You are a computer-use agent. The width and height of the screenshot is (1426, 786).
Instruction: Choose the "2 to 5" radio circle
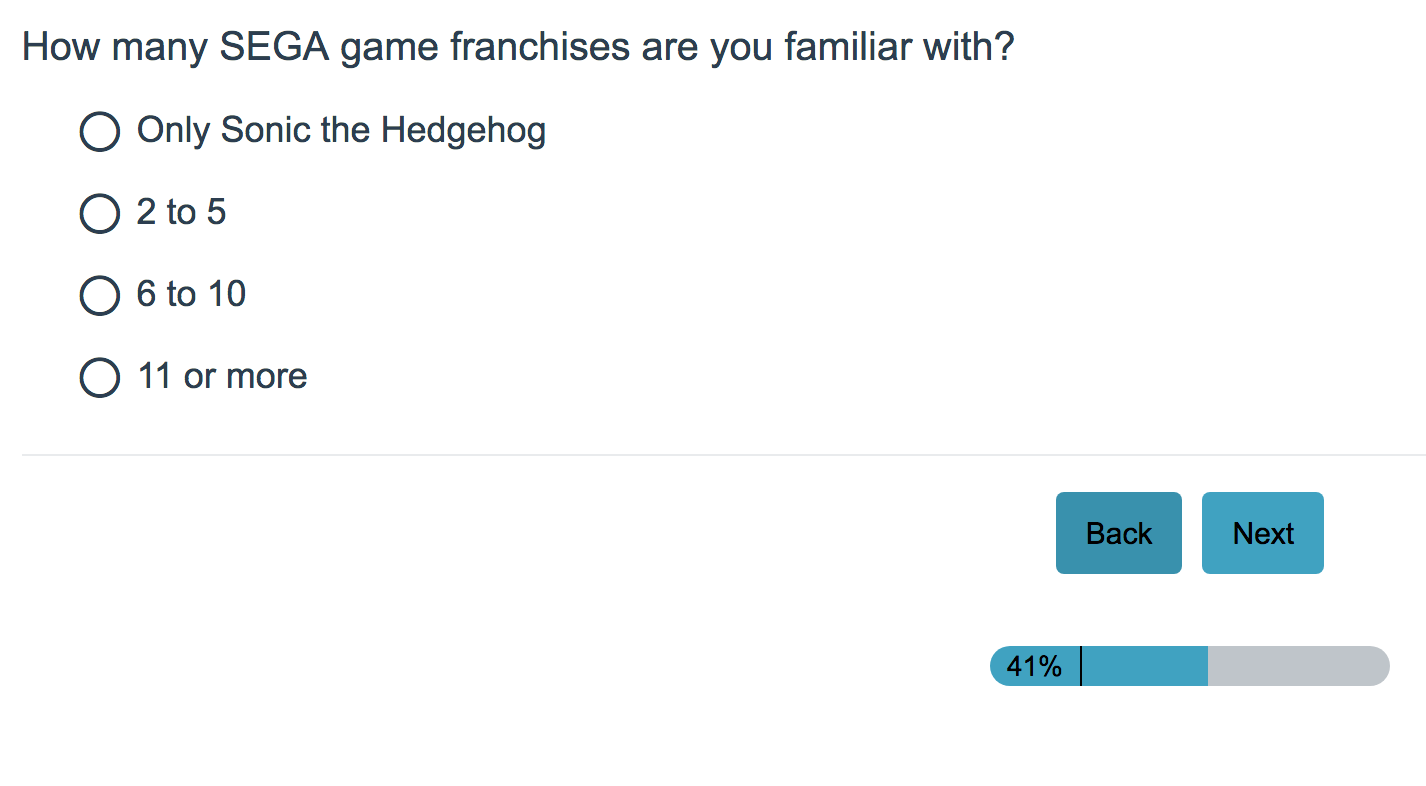(100, 213)
